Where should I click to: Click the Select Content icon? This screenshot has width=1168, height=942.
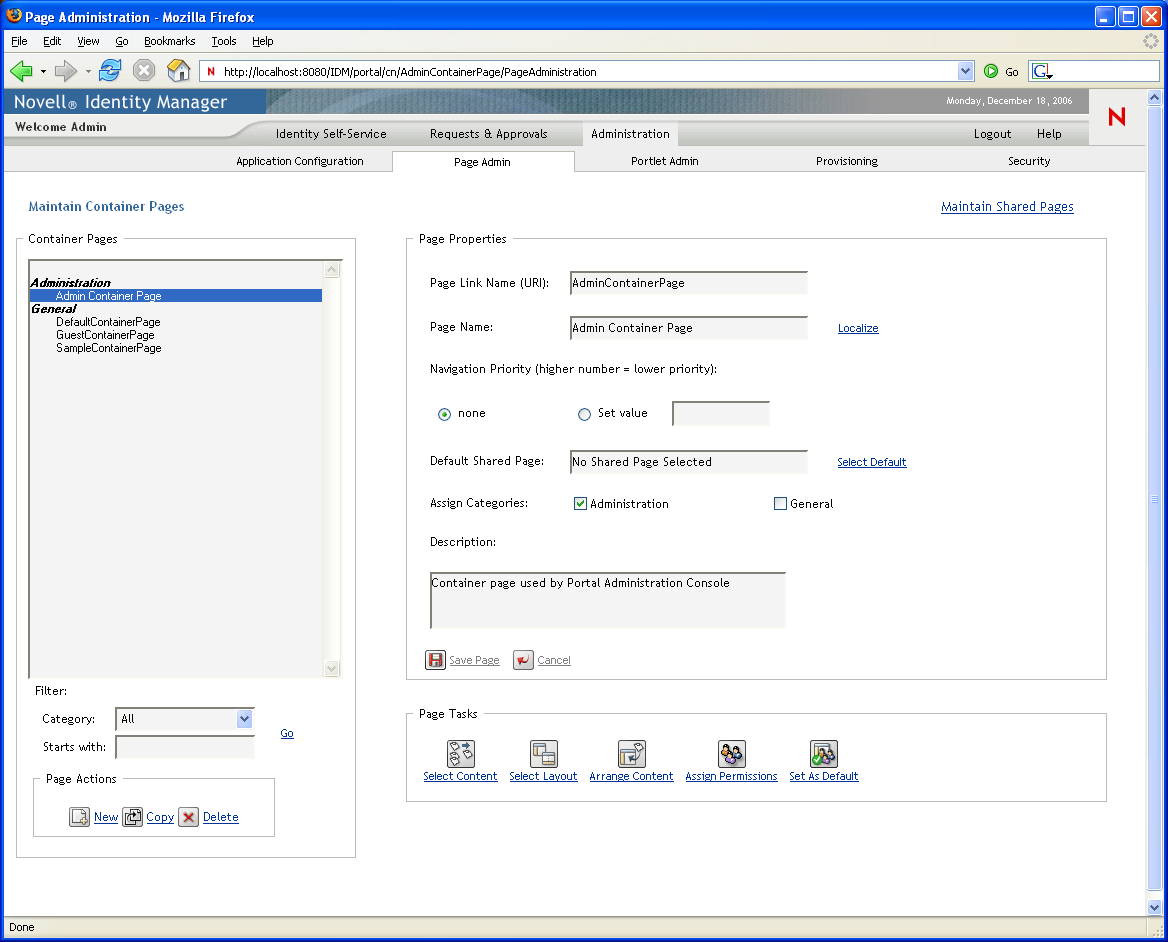[460, 754]
